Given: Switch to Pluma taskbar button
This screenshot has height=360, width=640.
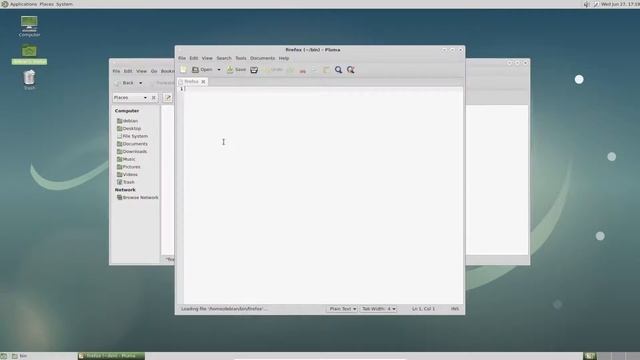Looking at the screenshot, I should click(x=111, y=356).
